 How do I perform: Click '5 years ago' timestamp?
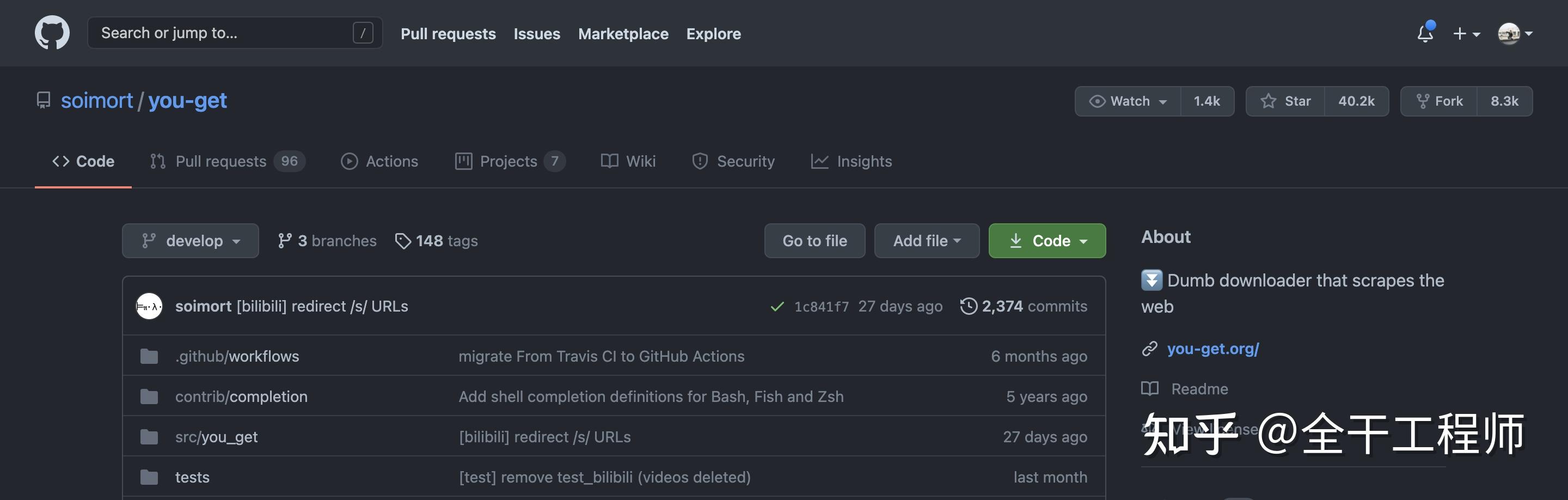point(1046,397)
